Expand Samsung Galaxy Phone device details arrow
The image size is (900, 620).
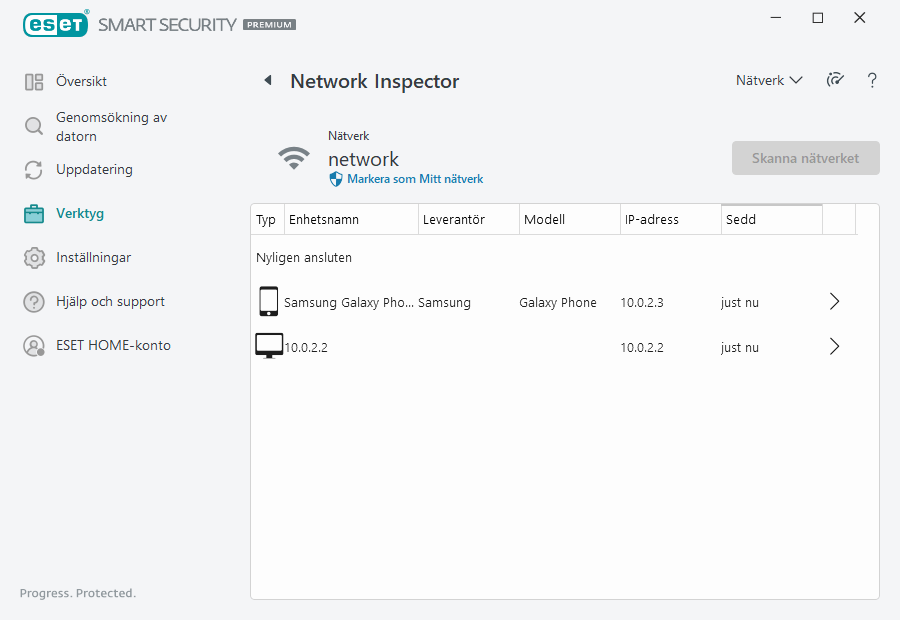tap(835, 302)
